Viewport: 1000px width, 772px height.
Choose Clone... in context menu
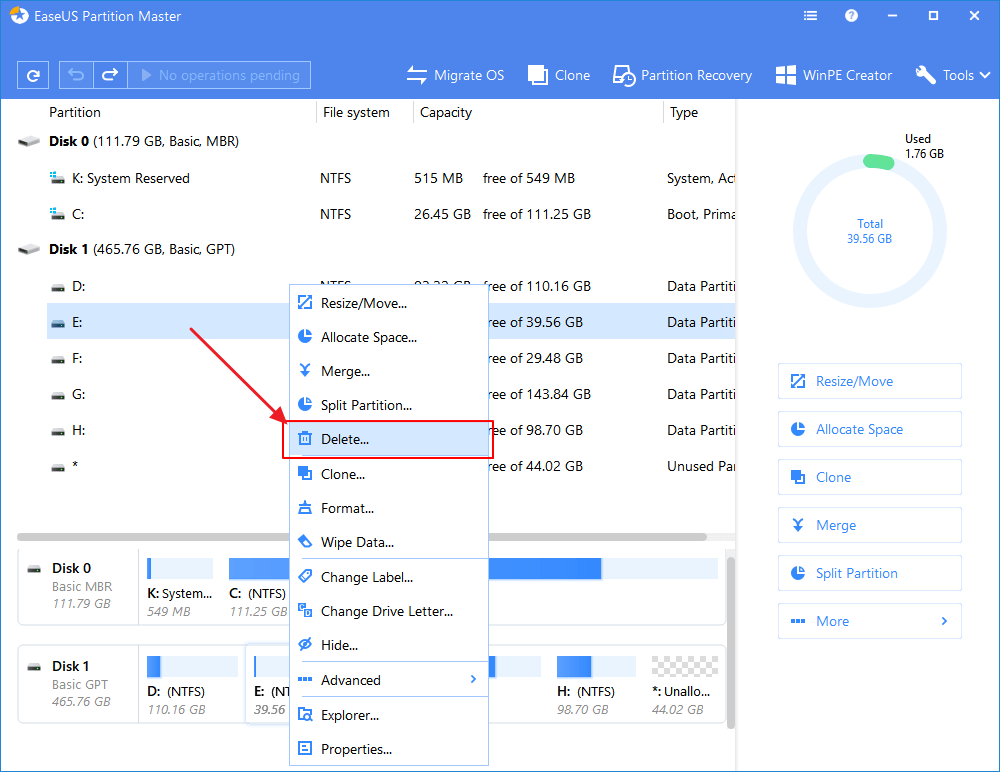[x=389, y=474]
